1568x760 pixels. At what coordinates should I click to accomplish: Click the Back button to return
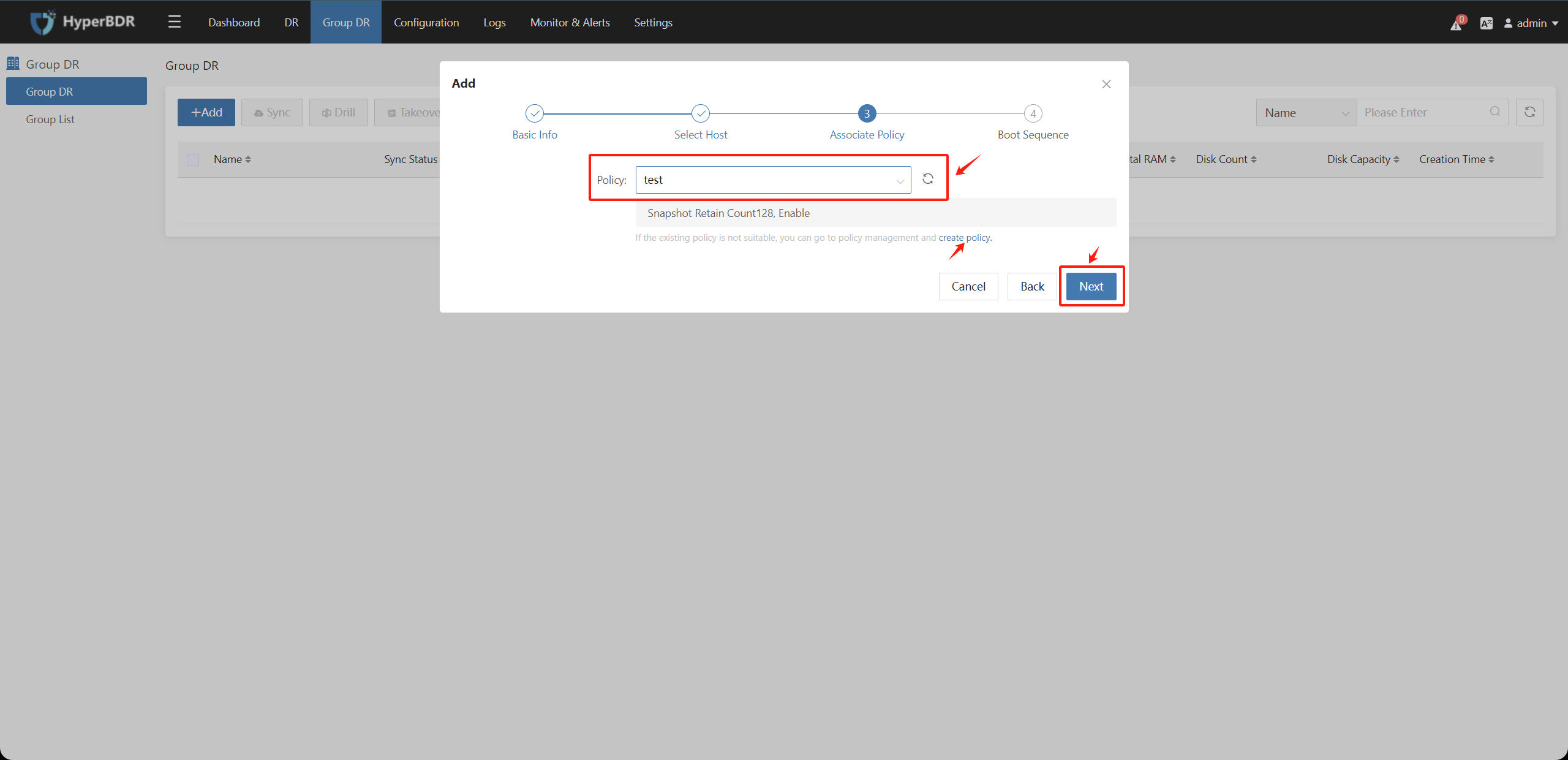(1033, 286)
